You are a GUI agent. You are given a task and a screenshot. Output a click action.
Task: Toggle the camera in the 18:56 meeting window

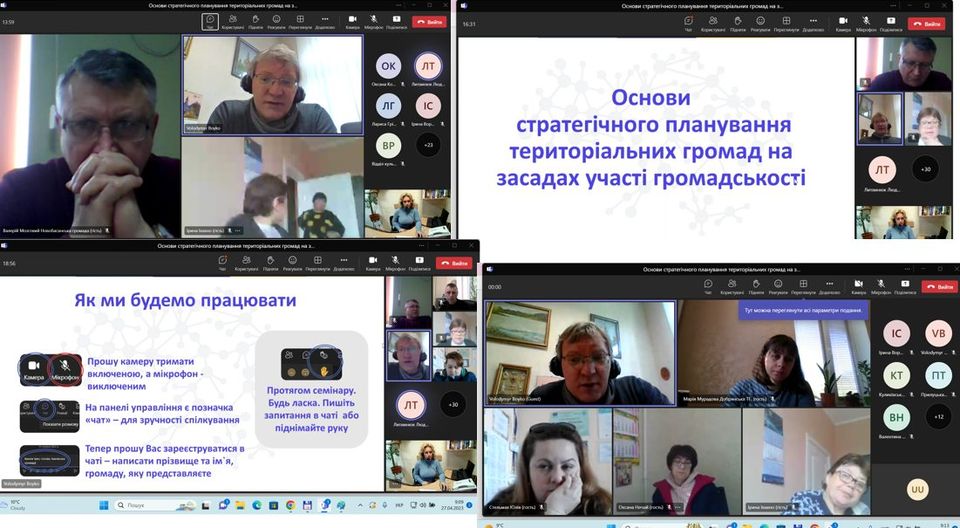373,263
